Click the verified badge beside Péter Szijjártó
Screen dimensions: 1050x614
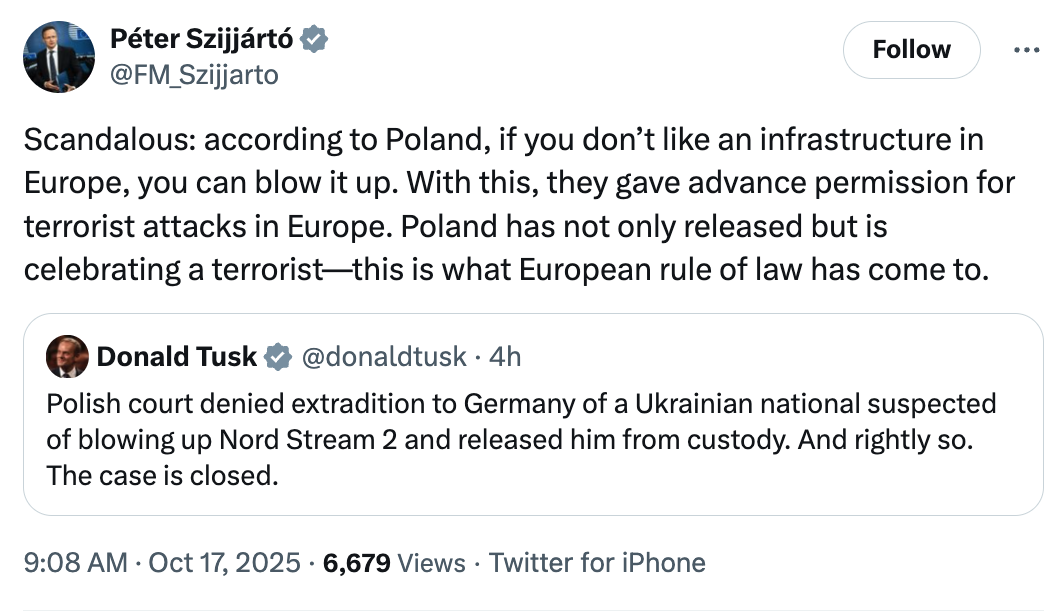(315, 41)
